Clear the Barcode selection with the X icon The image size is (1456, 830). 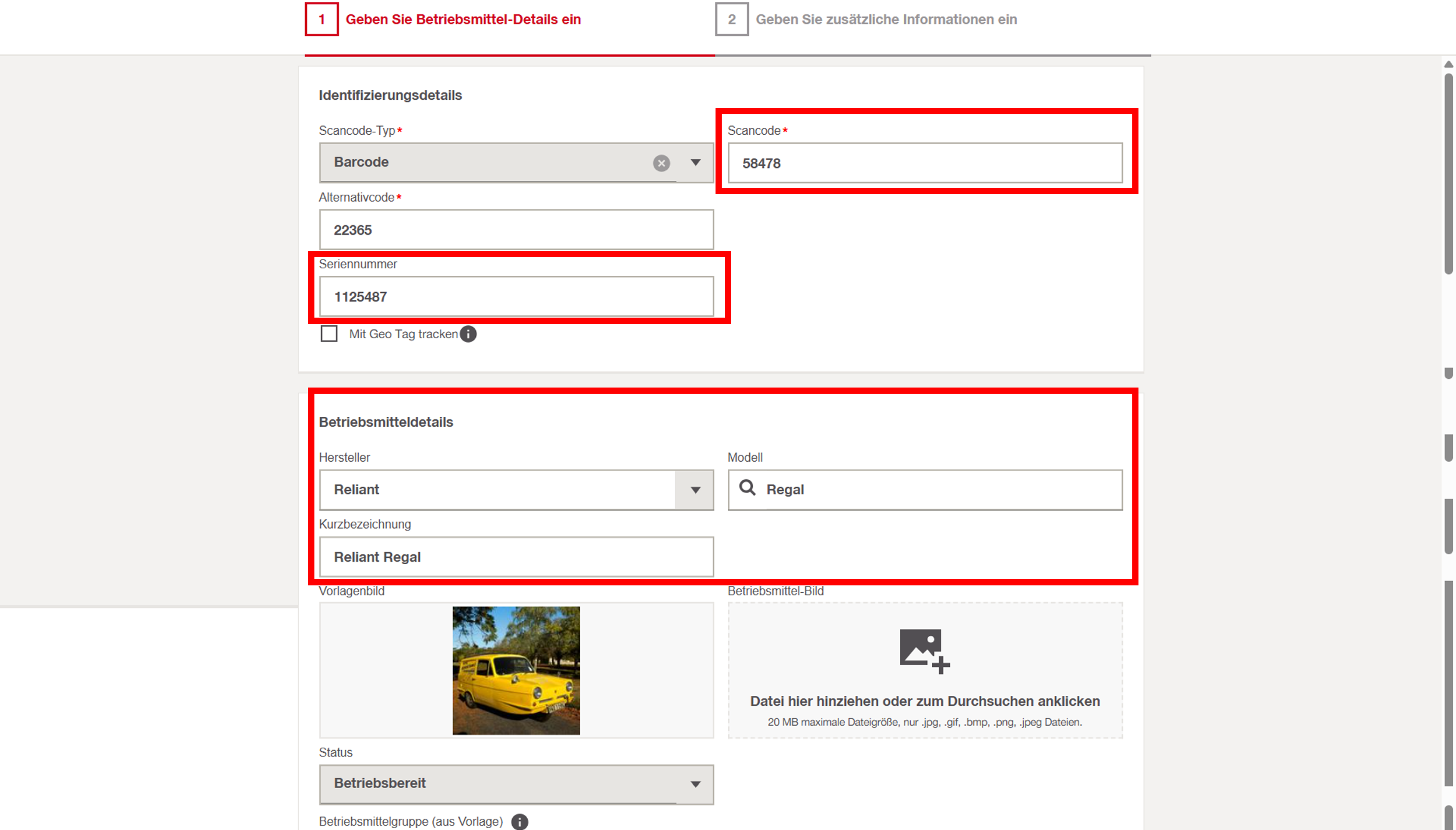tap(661, 163)
